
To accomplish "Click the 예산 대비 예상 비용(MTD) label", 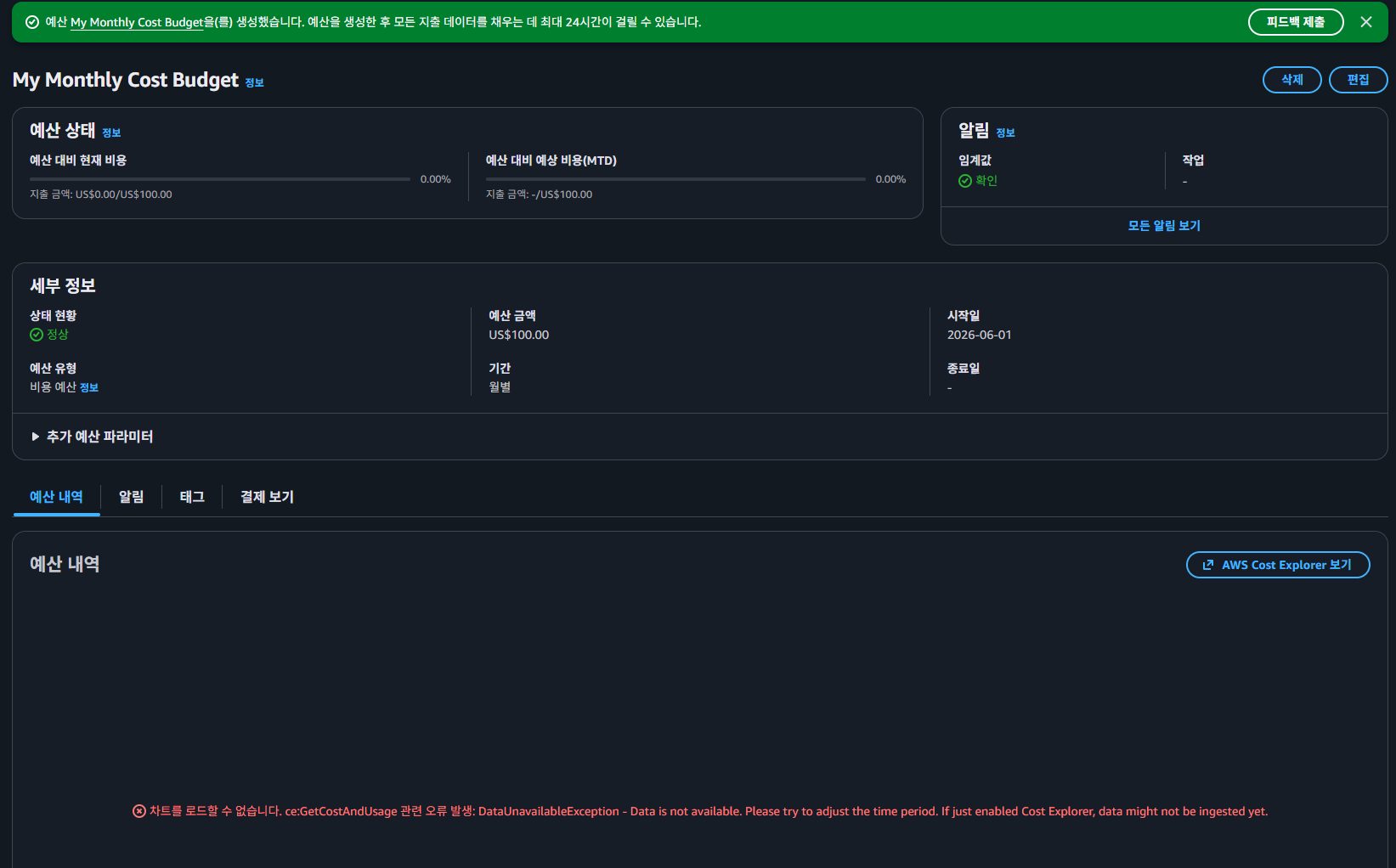I will 551,161.
